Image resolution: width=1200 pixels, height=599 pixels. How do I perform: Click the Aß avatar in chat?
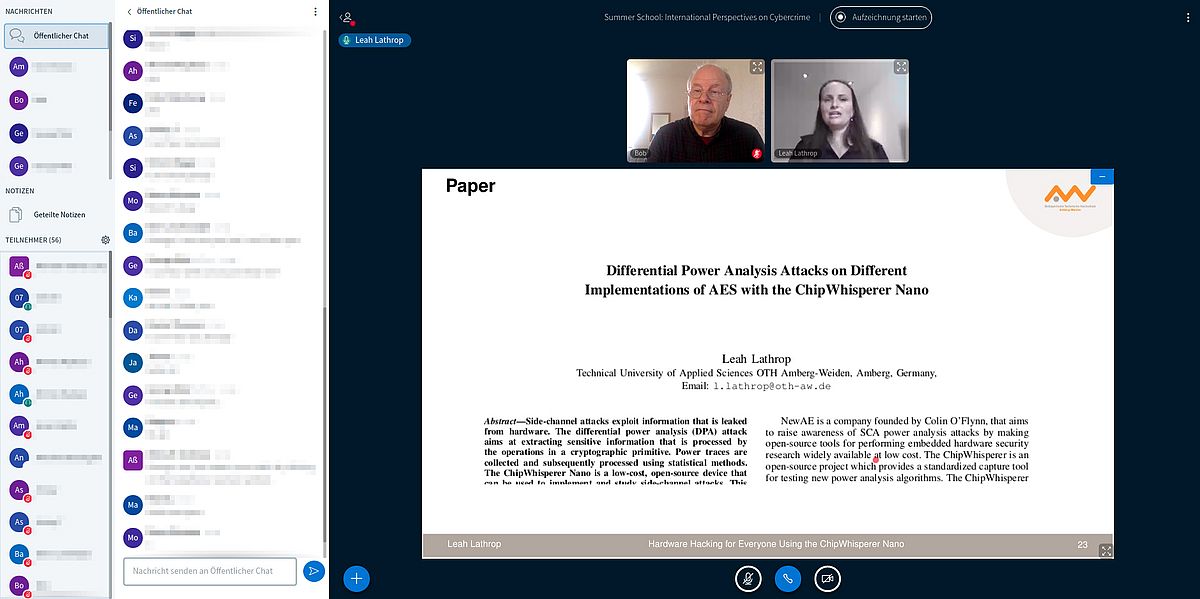point(132,460)
